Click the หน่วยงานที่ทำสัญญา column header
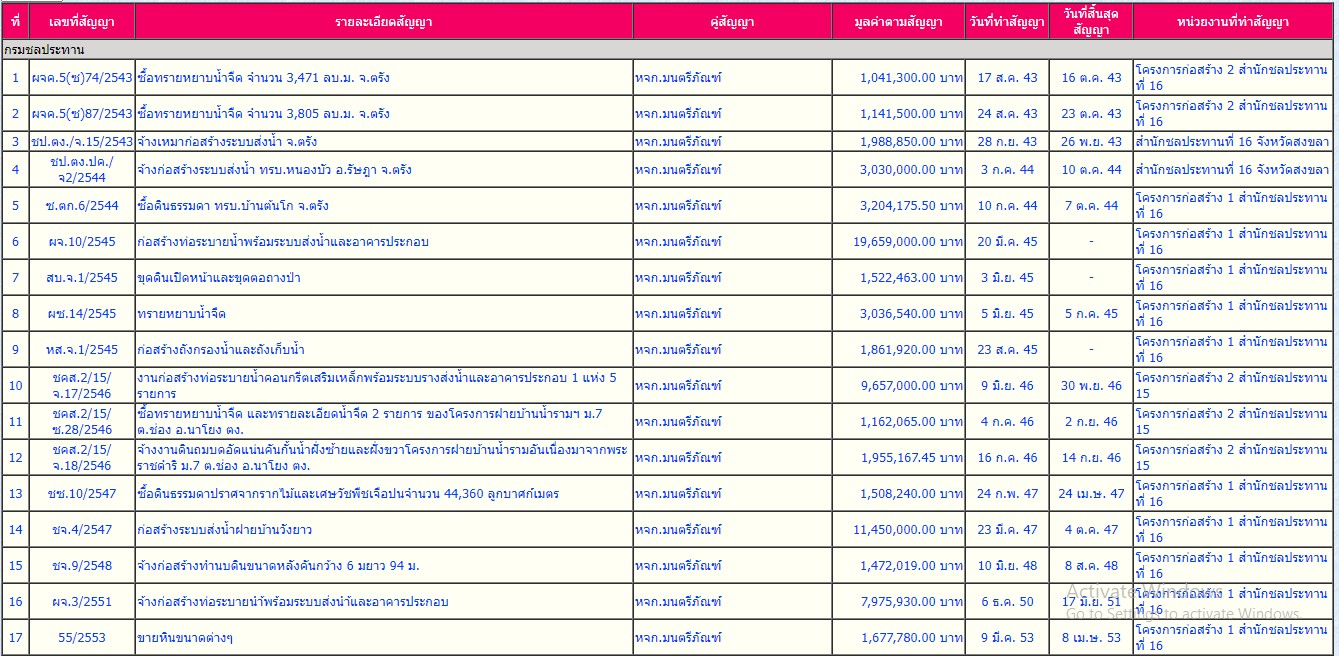This screenshot has width=1339, height=656. coord(1233,22)
